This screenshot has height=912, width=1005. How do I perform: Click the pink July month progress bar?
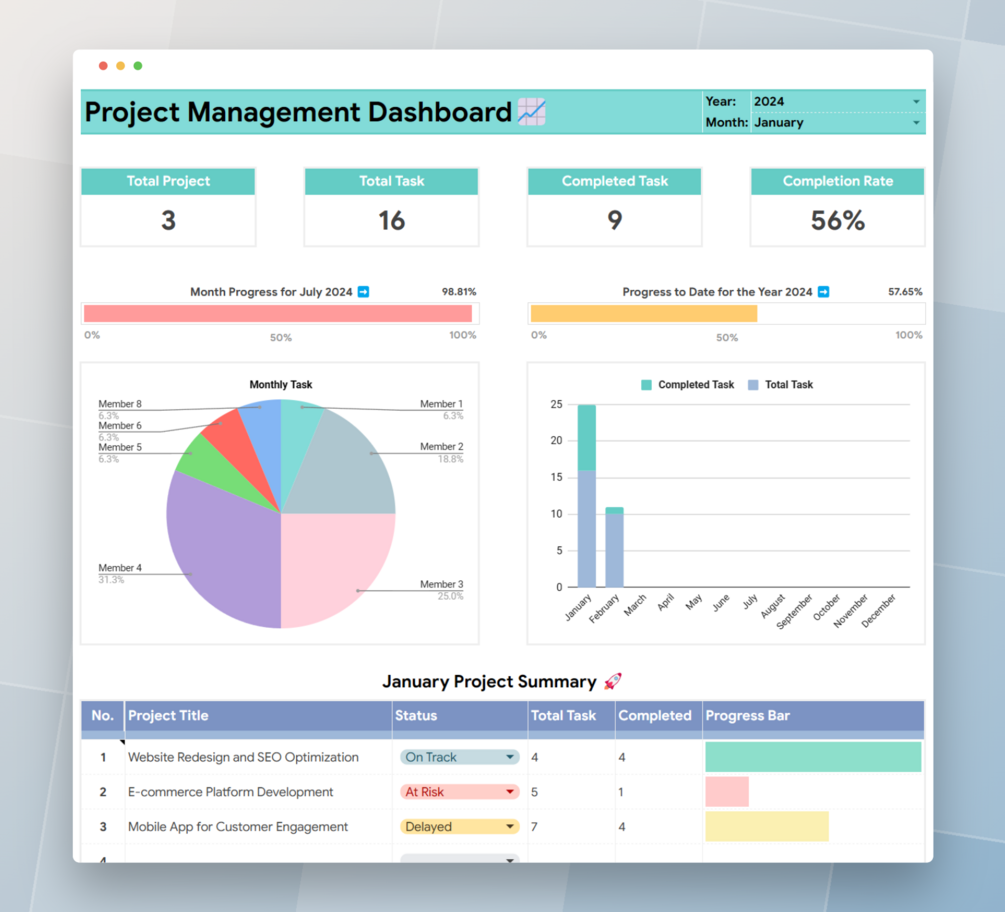pos(278,313)
